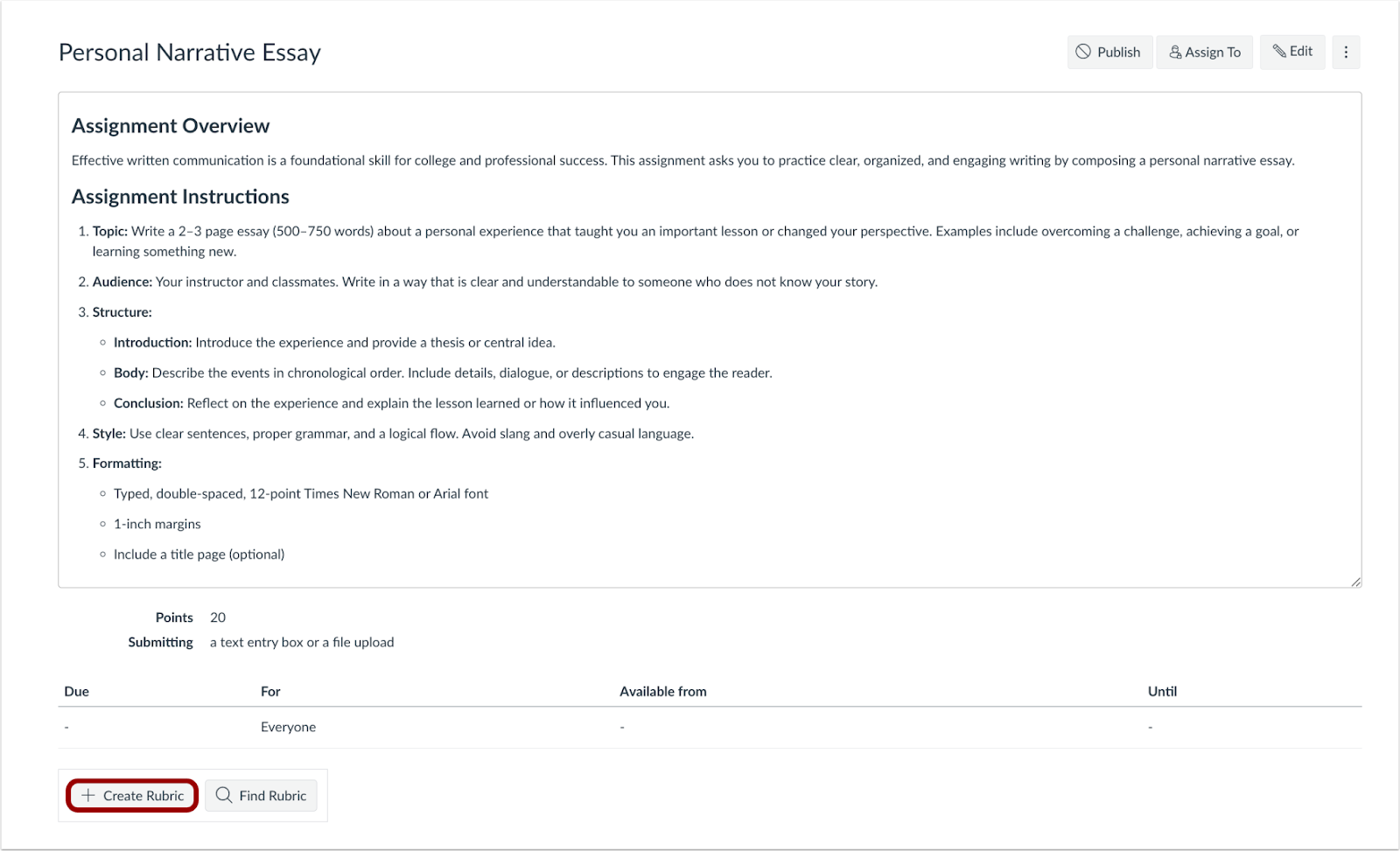Click the Everyone entry in the For column
Screen dimensions: 1400x851
pyautogui.click(x=288, y=727)
